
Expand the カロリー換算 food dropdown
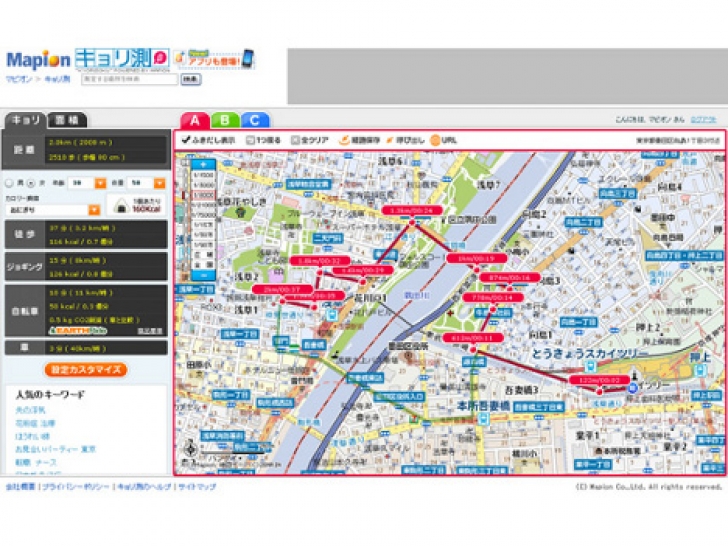(x=94, y=210)
